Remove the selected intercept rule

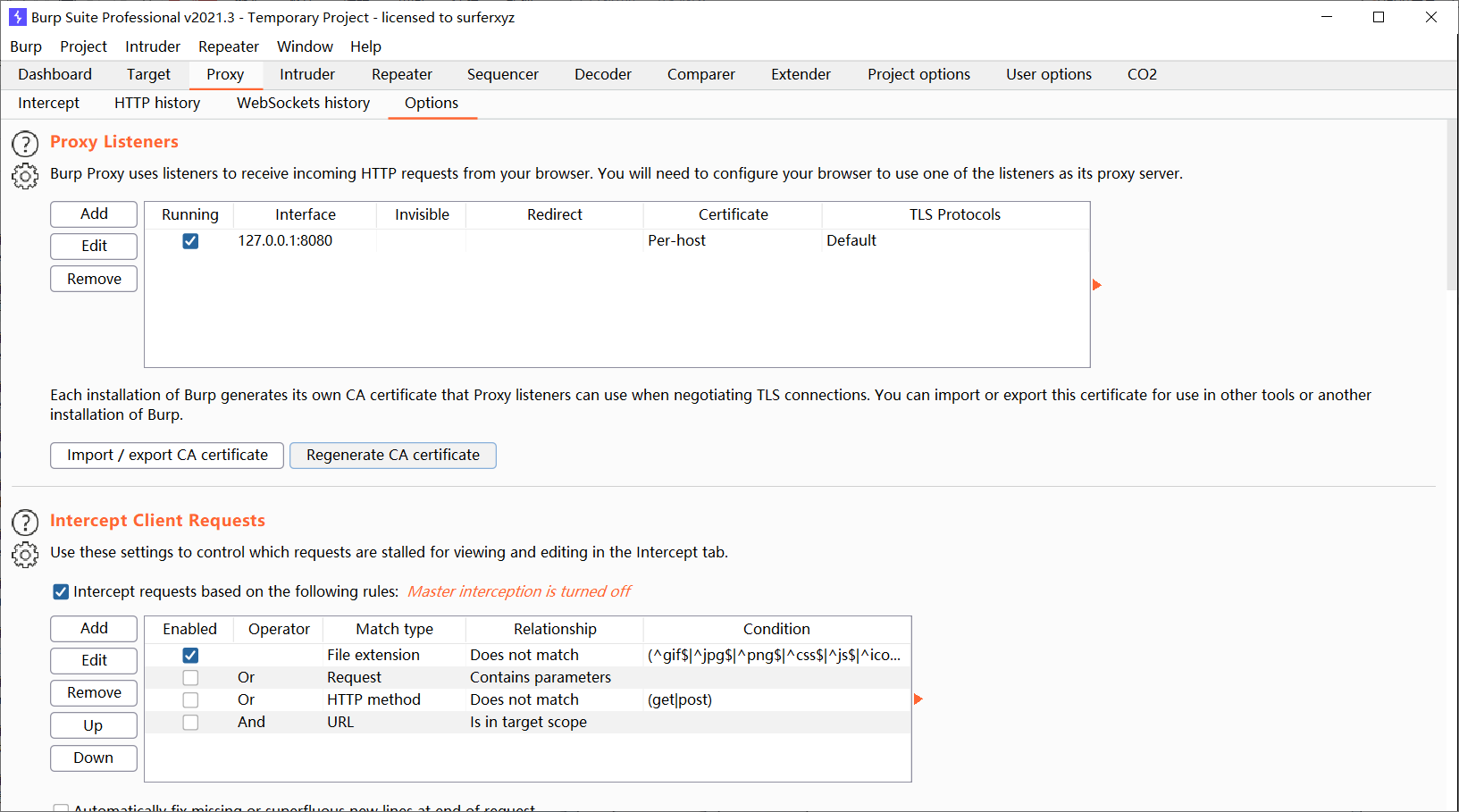(x=94, y=693)
